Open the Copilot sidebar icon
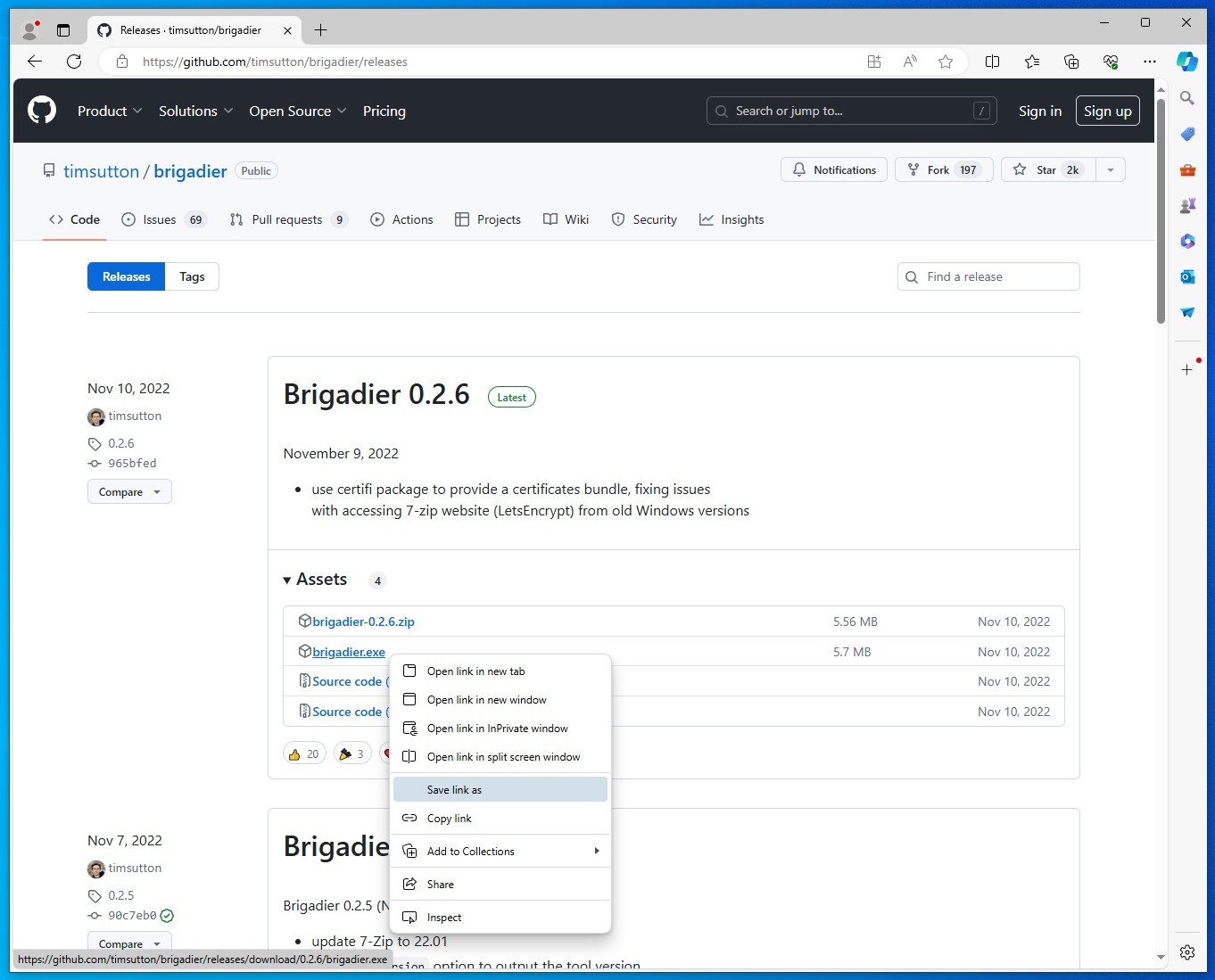 pyautogui.click(x=1187, y=62)
